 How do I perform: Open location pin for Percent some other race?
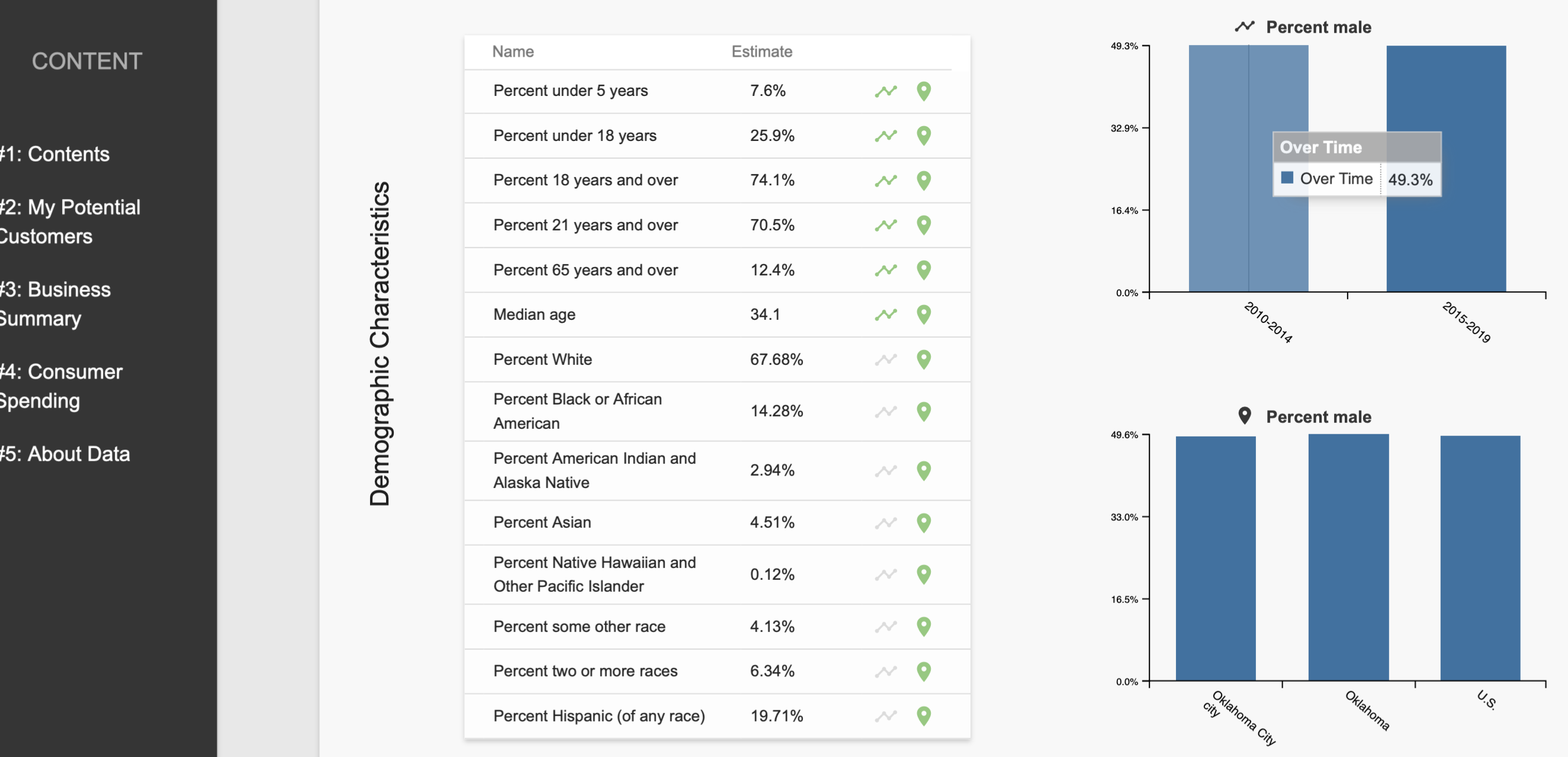coord(923,627)
